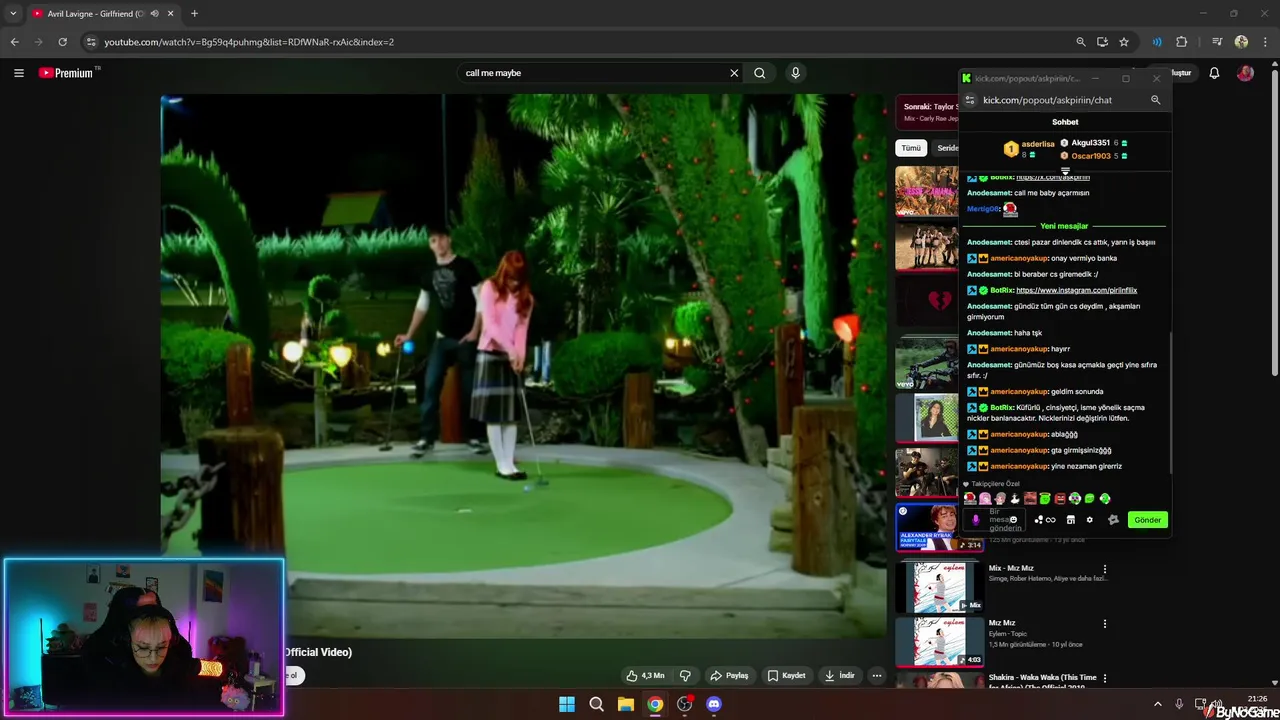Screen dimensions: 1280x720
Task: Open YouTube notifications bell
Action: 1214,73
